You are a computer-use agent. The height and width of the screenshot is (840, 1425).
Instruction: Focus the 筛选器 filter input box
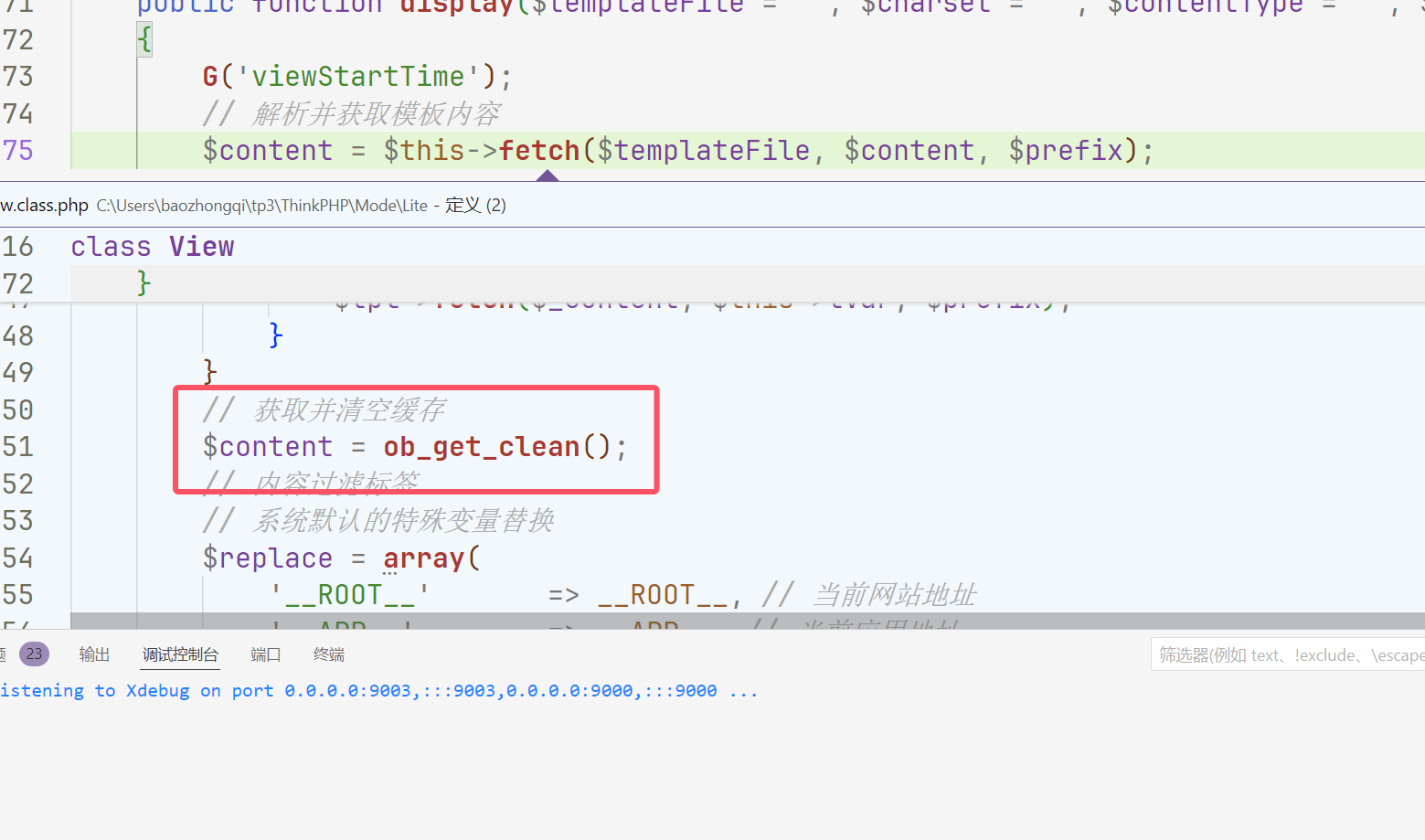coord(1287,654)
